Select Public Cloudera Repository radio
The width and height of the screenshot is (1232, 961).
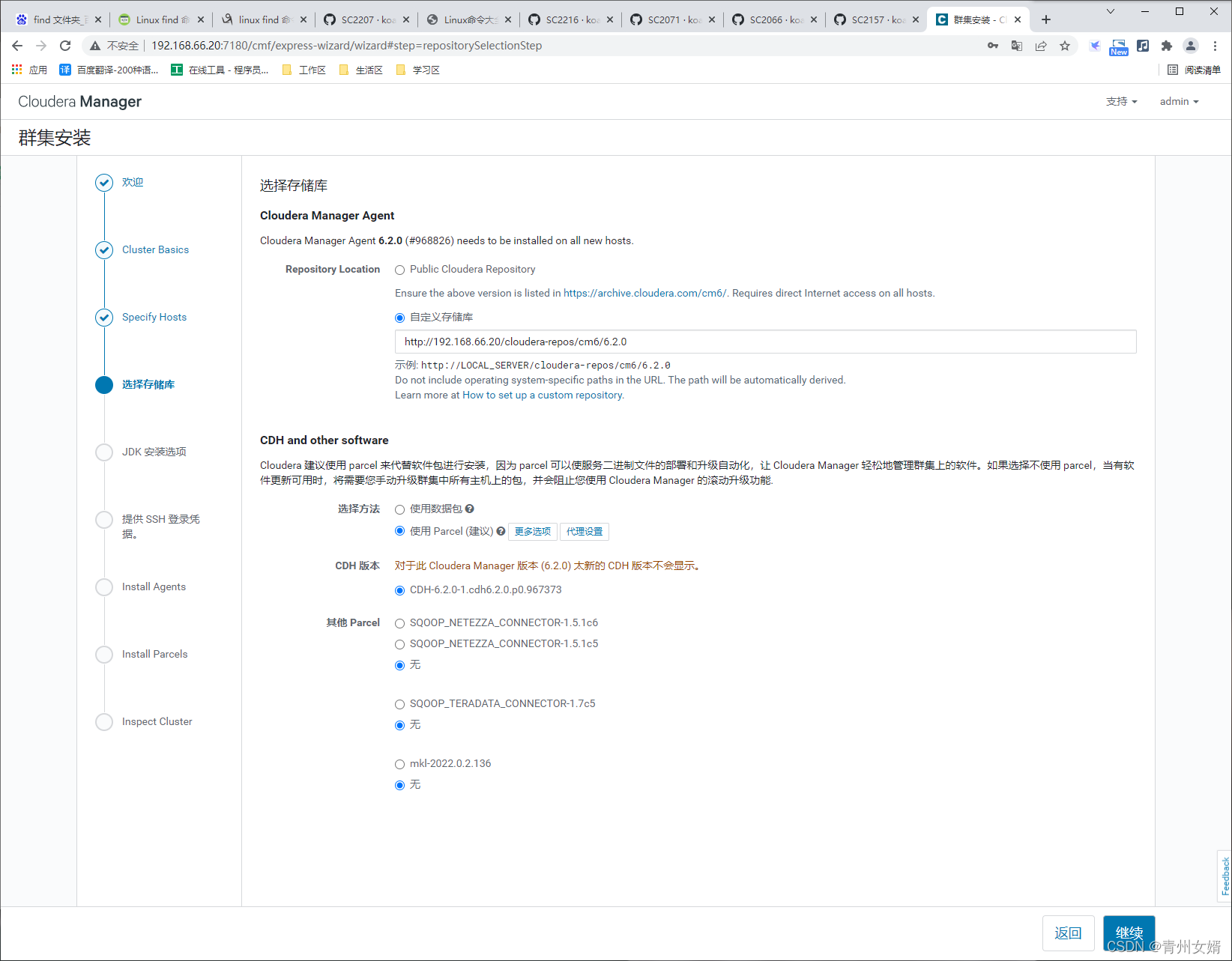point(399,270)
